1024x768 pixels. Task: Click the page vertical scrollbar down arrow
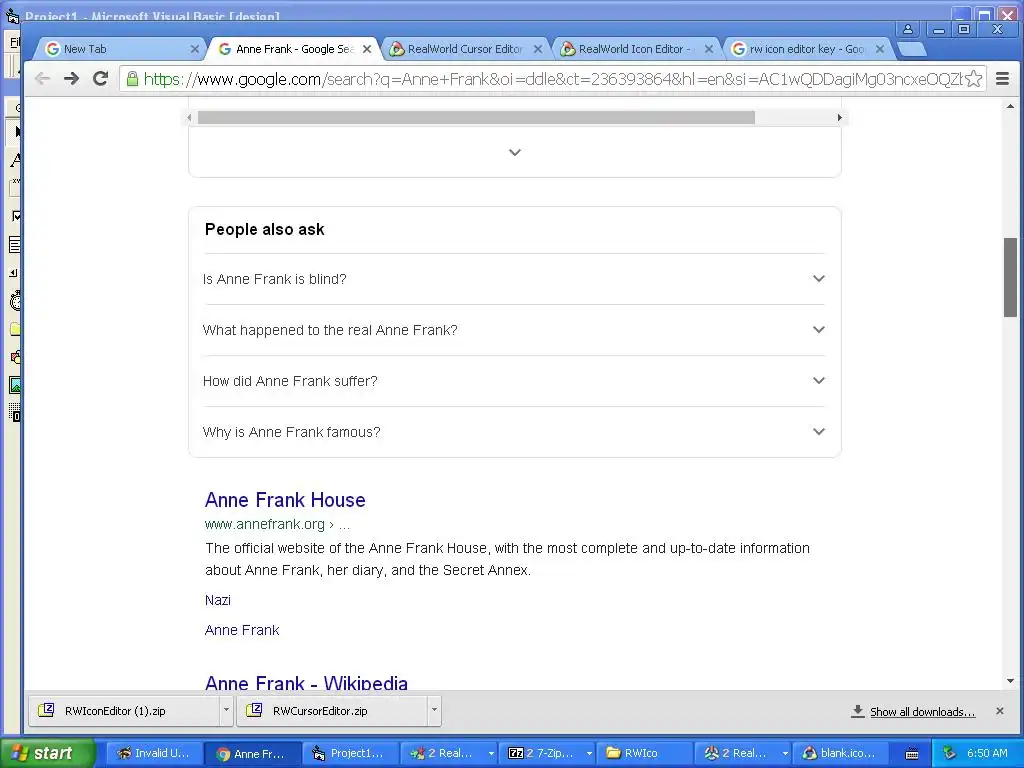click(x=1010, y=680)
